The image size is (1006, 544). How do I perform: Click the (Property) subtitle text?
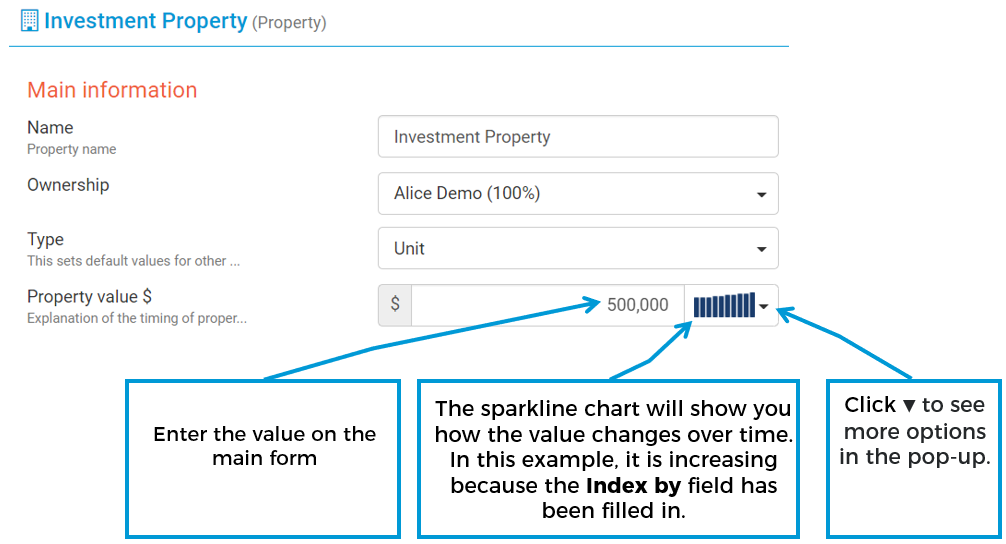tap(289, 22)
